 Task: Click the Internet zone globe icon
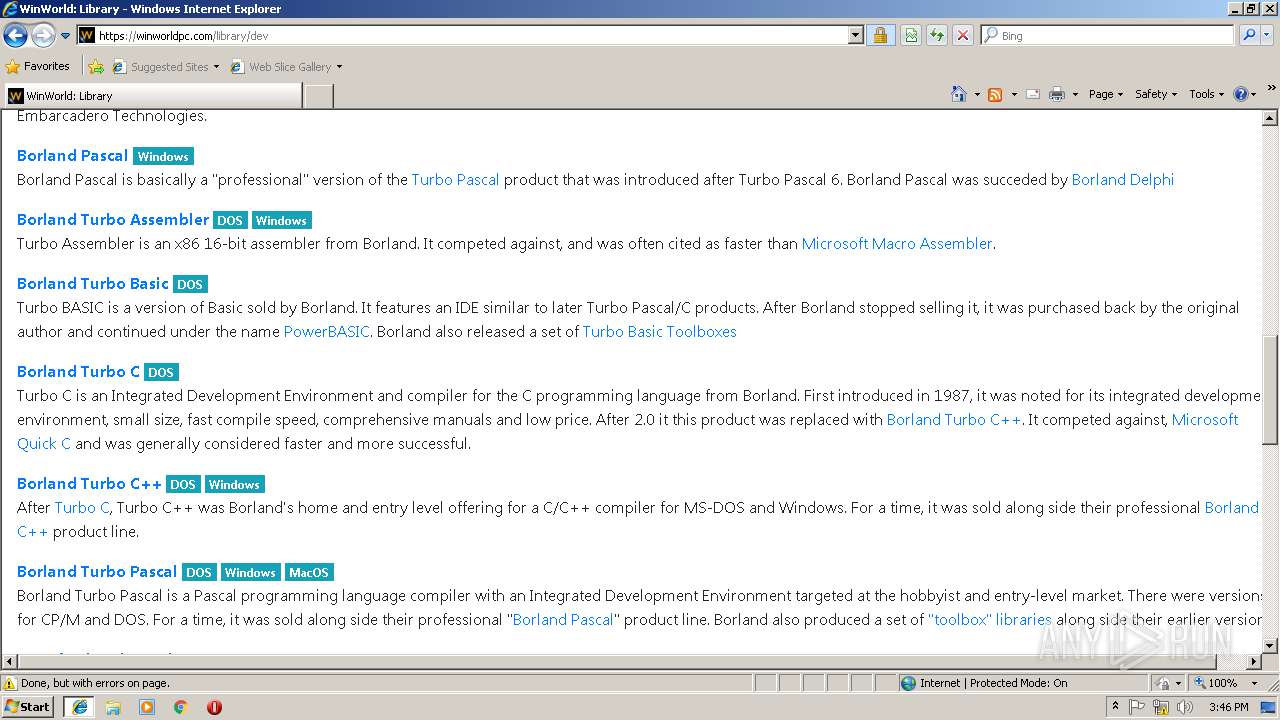[908, 683]
